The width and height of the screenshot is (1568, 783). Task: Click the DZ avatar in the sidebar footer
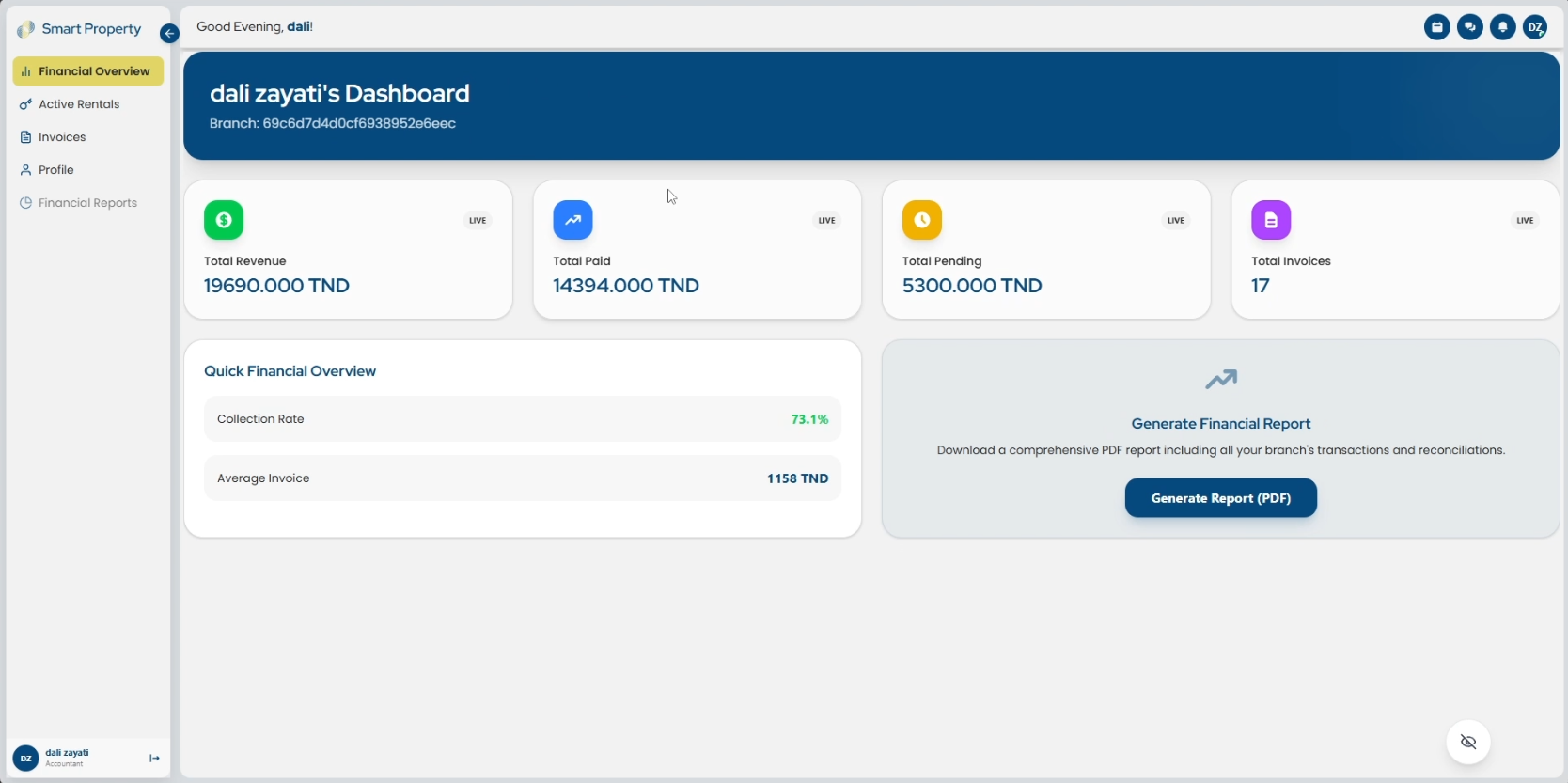coord(25,759)
